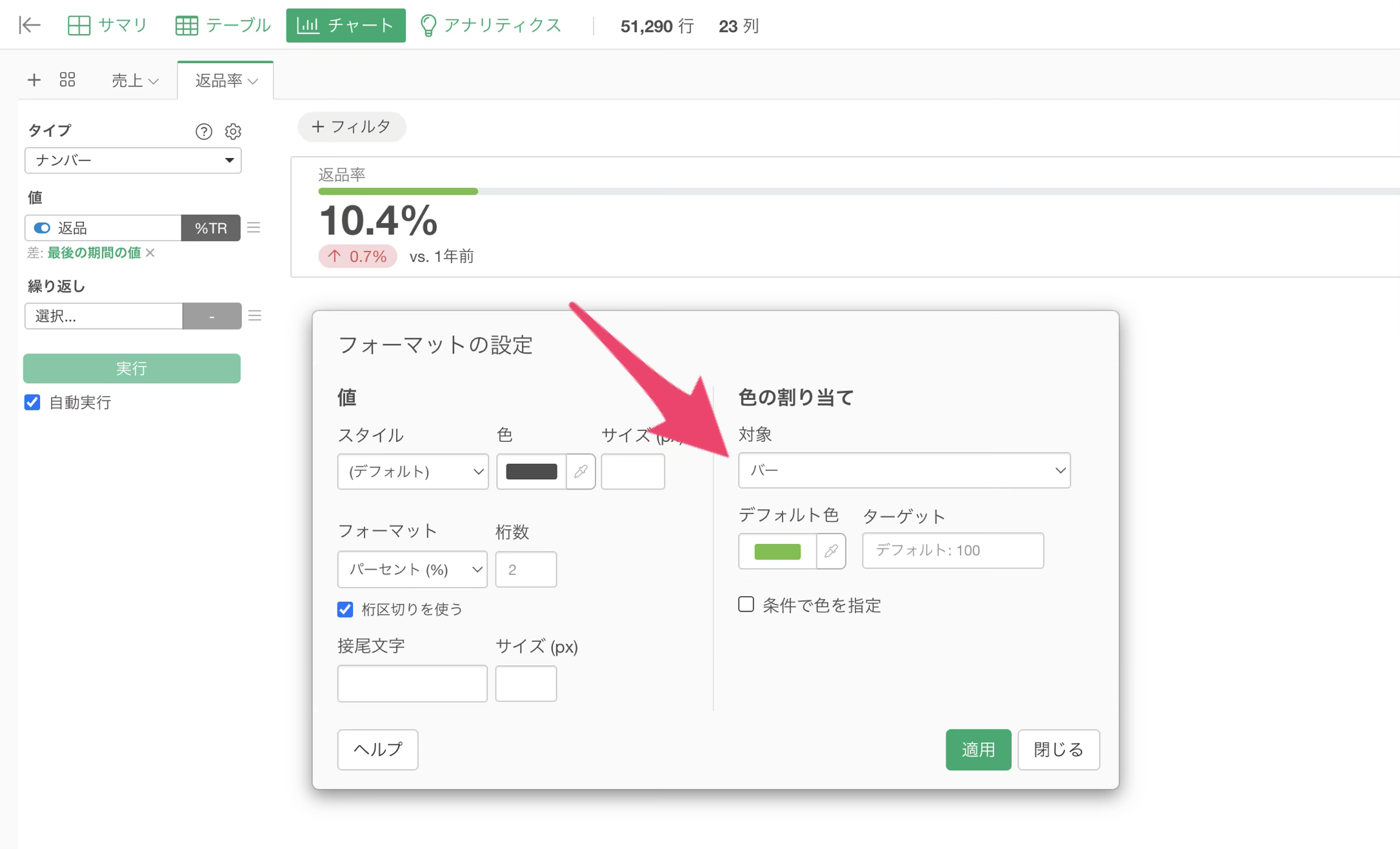Viewport: 1400px width, 849px height.
Task: Click eyedropper next to default green color
Action: pyautogui.click(x=831, y=551)
